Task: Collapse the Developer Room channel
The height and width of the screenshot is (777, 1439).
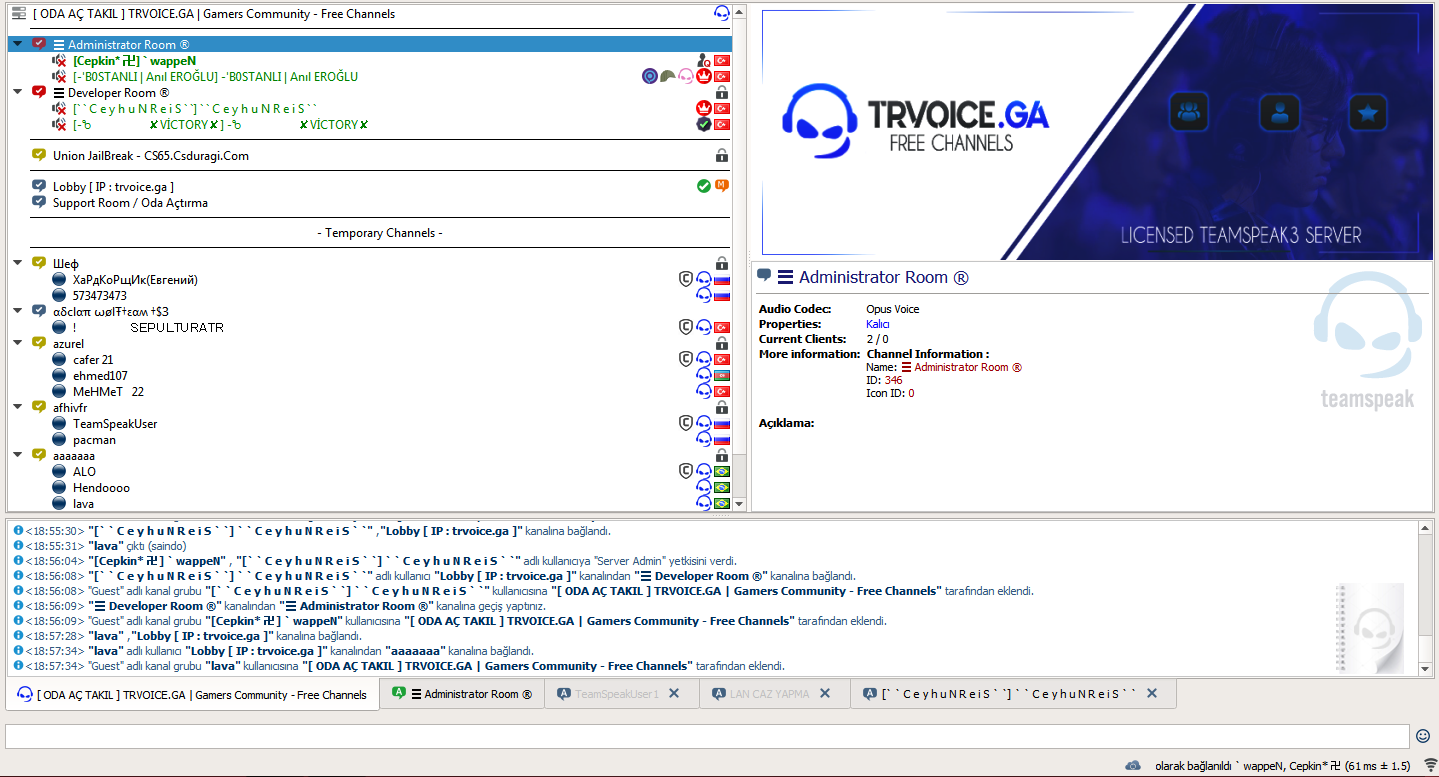Action: 18,92
